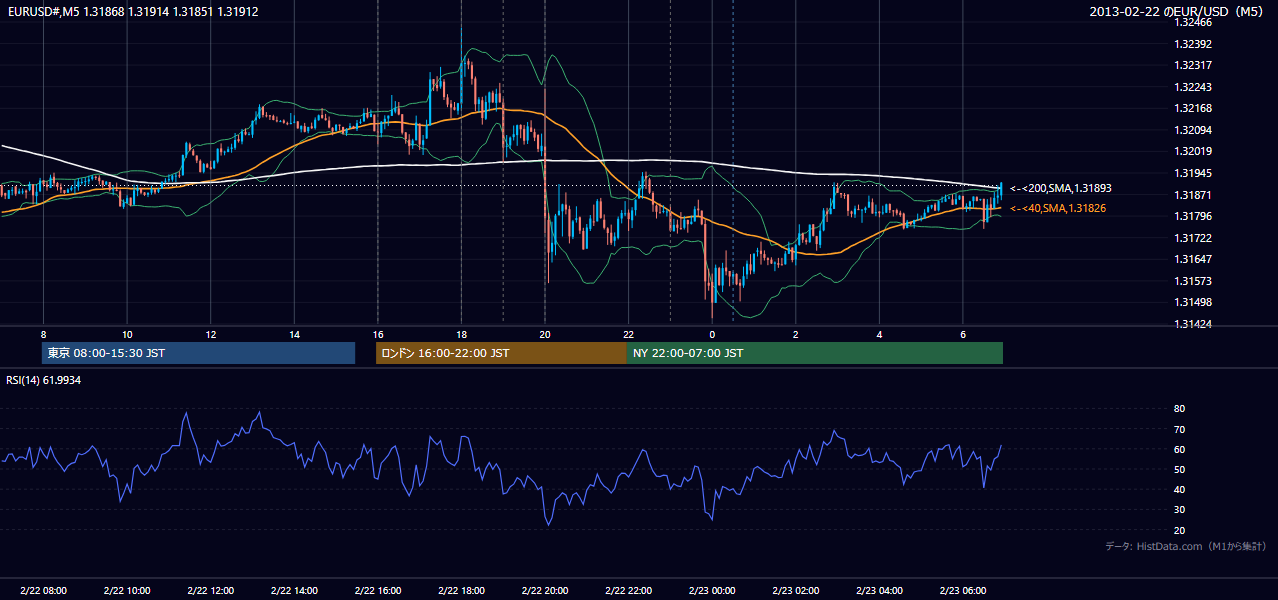Click the 40 SMA 1.31826 label
The image size is (1278, 600).
1057,208
